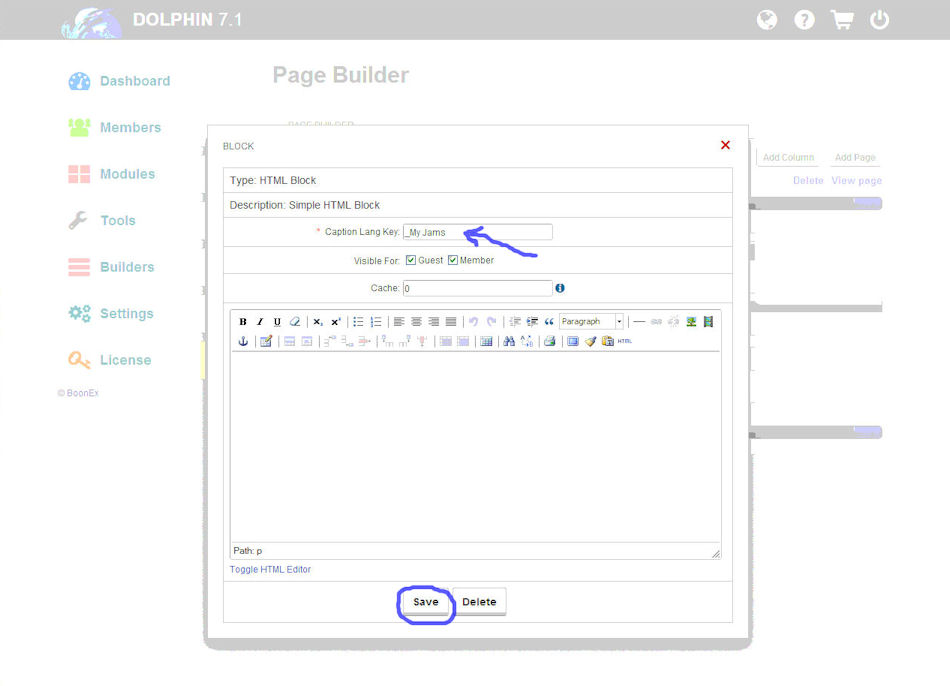Insert an anchor with the anchor icon

point(243,341)
